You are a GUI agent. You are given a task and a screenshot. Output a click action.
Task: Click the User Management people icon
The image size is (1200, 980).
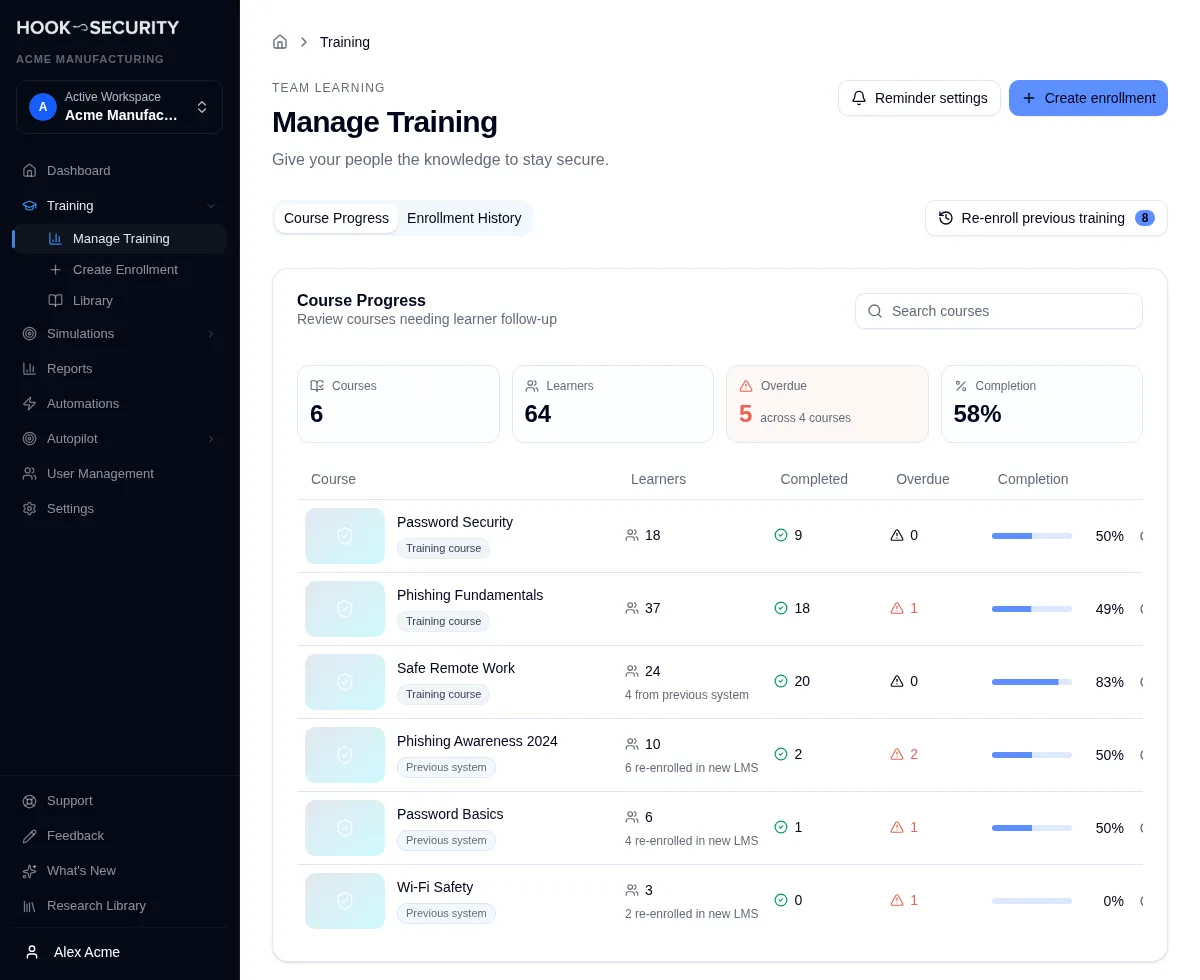(x=30, y=474)
